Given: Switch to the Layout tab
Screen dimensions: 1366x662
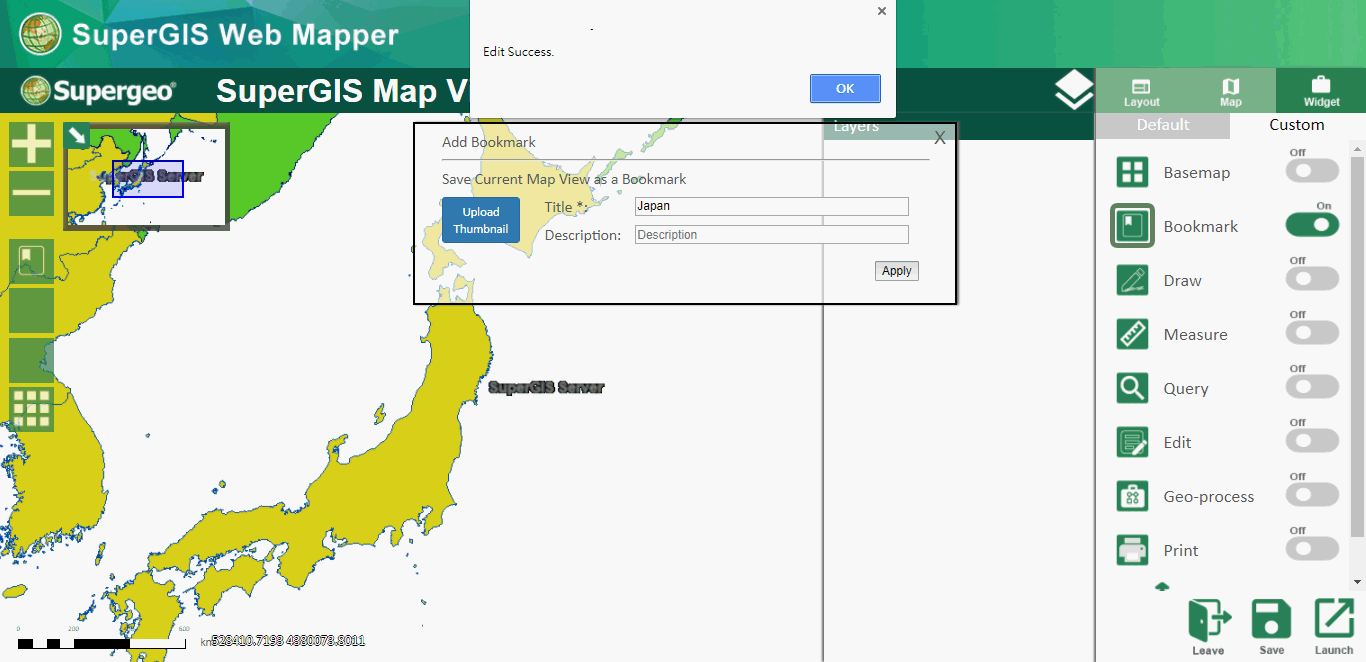Looking at the screenshot, I should (1141, 92).
